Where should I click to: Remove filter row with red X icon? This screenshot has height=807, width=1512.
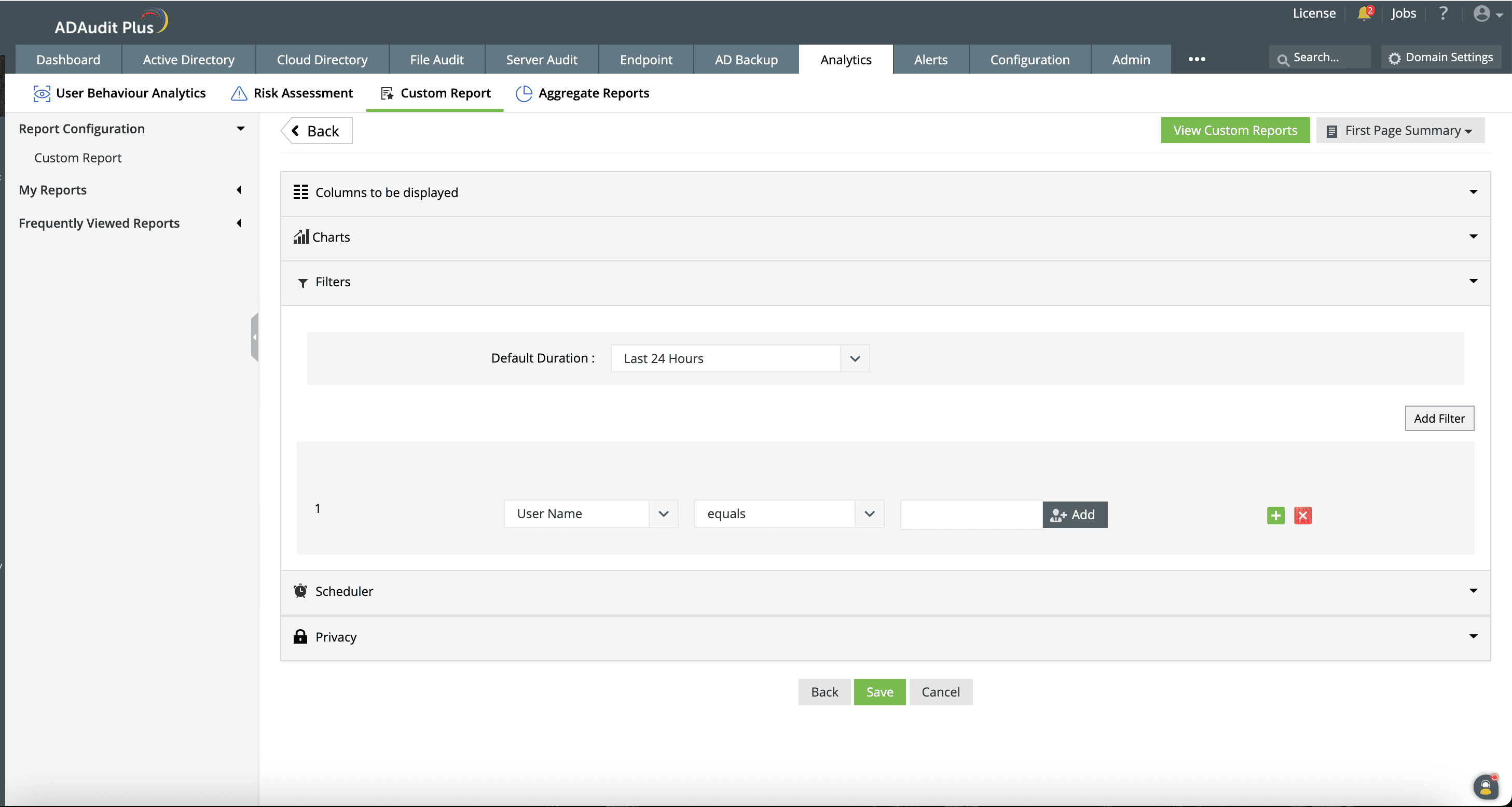pos(1302,515)
